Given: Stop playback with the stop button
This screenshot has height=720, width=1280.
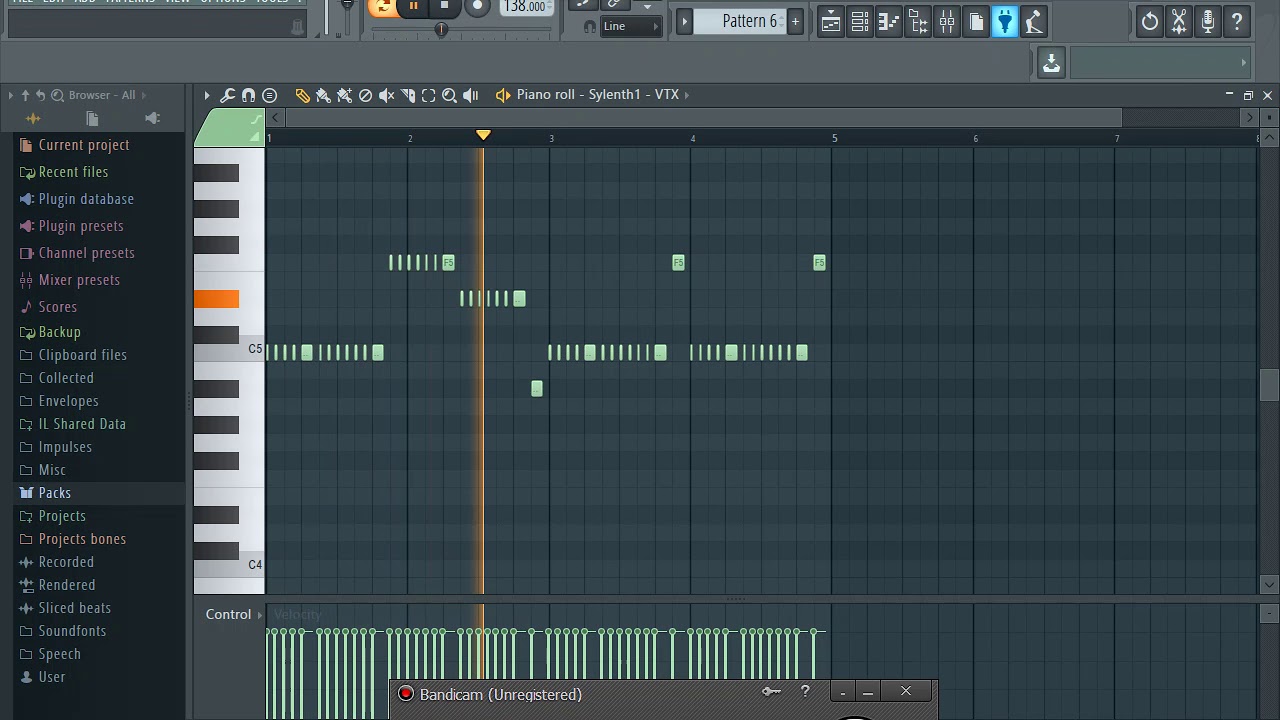Looking at the screenshot, I should (445, 6).
